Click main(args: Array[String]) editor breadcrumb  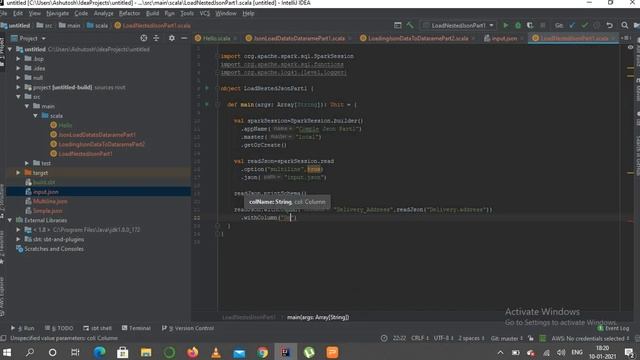pos(318,317)
